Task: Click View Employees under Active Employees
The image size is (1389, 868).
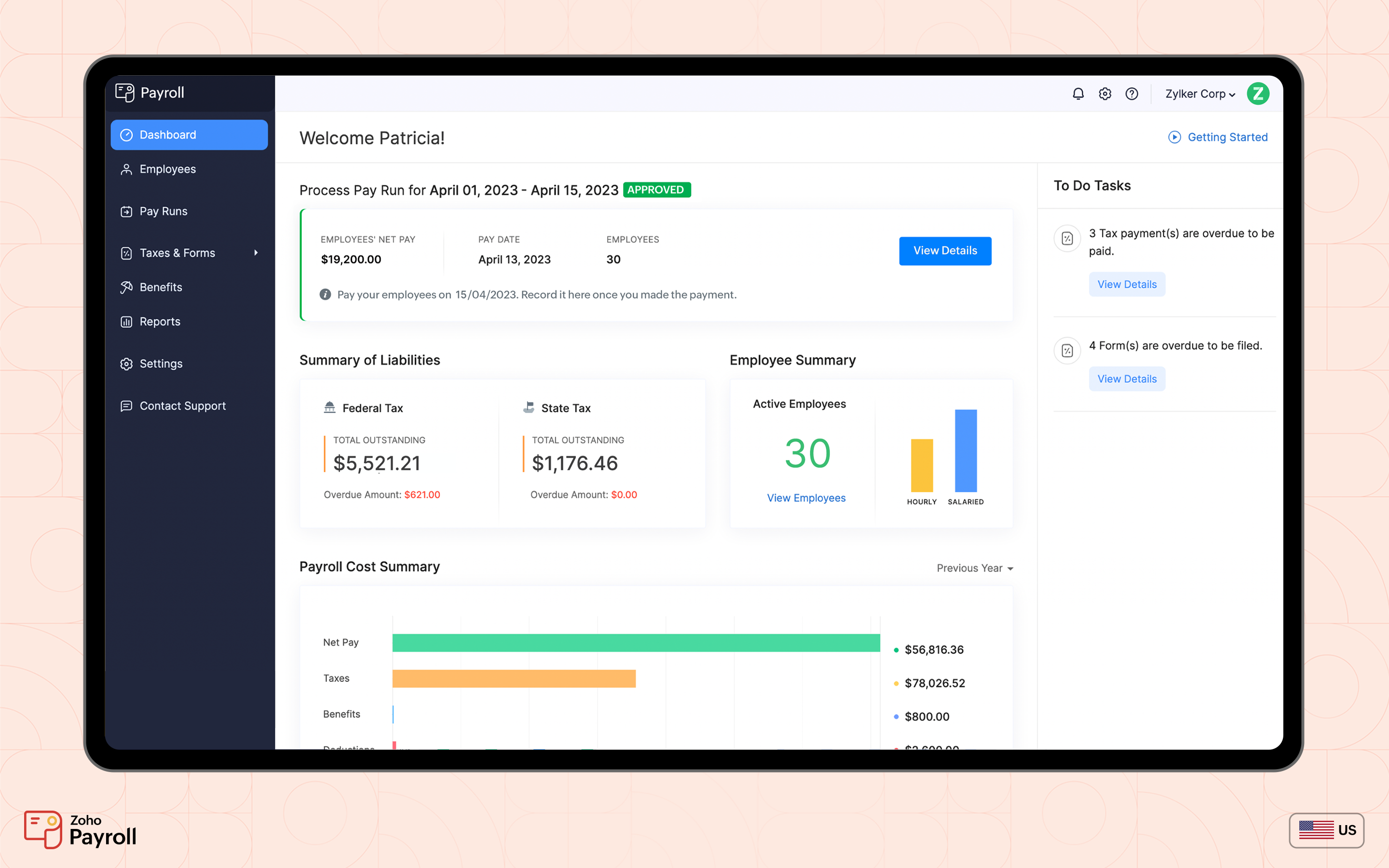Action: (x=806, y=498)
